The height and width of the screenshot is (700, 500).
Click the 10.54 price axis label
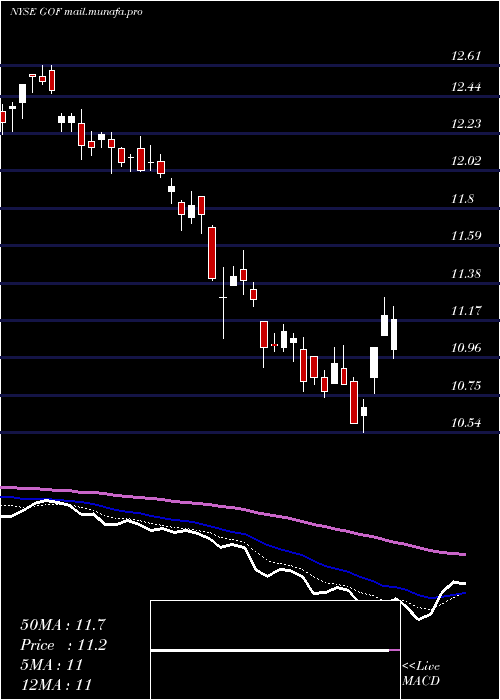pyautogui.click(x=466, y=423)
